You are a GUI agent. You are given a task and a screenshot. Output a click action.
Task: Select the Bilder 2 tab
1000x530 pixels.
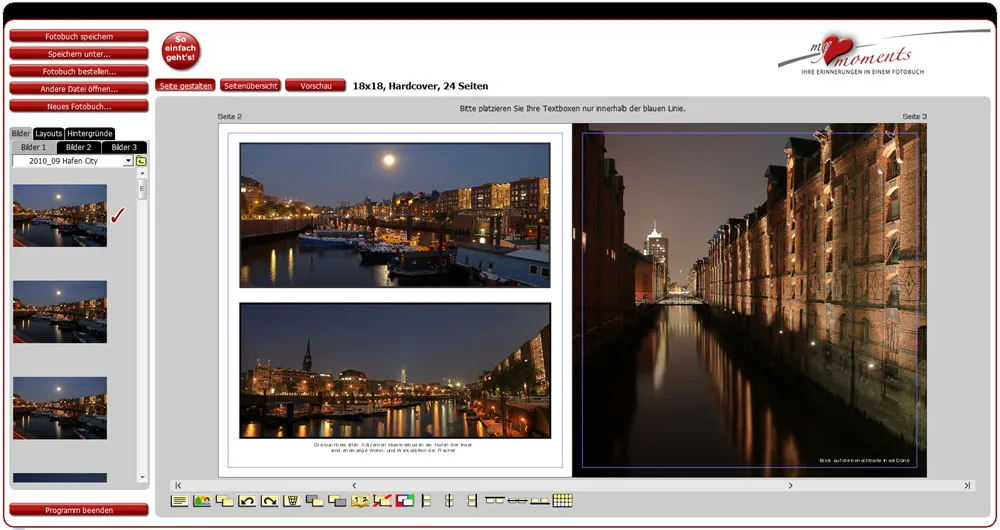click(x=79, y=147)
